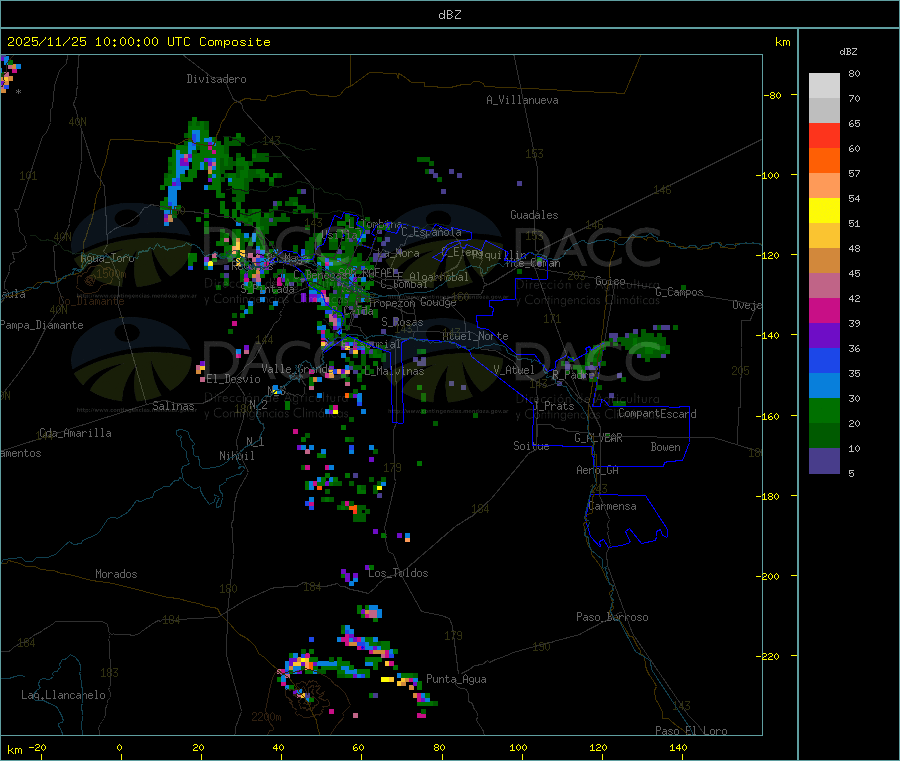Image resolution: width=900 pixels, height=761 pixels.
Task: Click the dark slate 5–10 dBZ legend swatch
Action: click(824, 461)
